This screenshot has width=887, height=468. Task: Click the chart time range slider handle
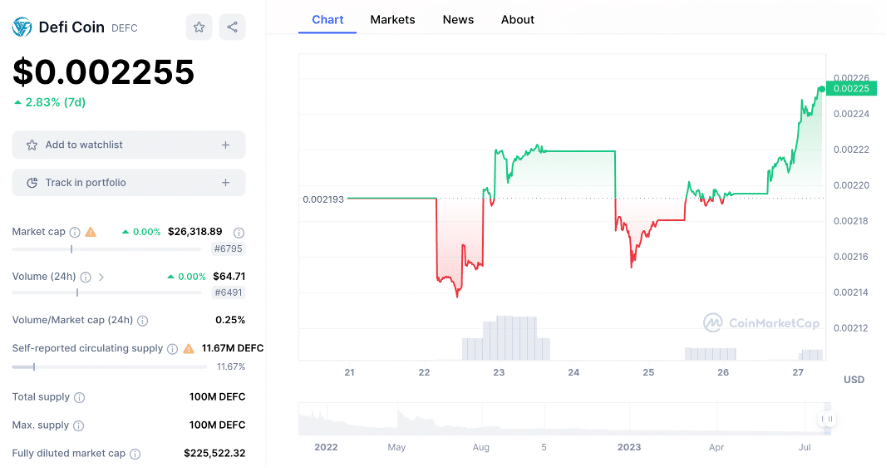coord(827,418)
